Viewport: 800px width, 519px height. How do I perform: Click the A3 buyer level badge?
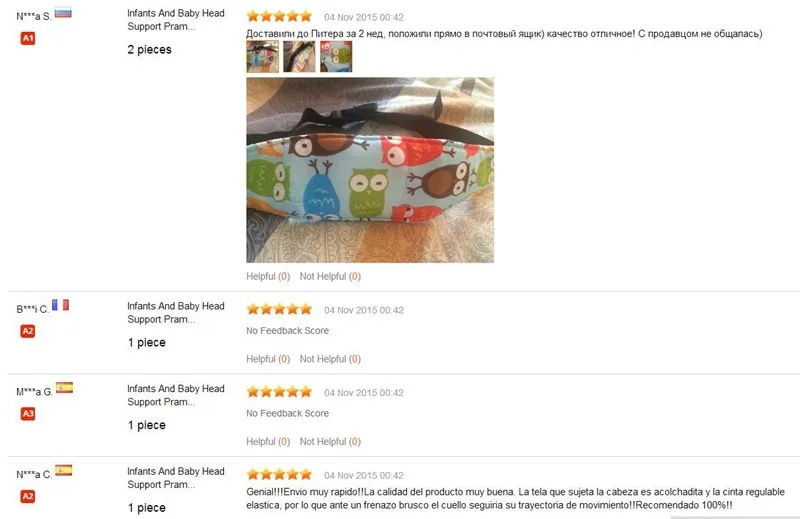(x=28, y=414)
